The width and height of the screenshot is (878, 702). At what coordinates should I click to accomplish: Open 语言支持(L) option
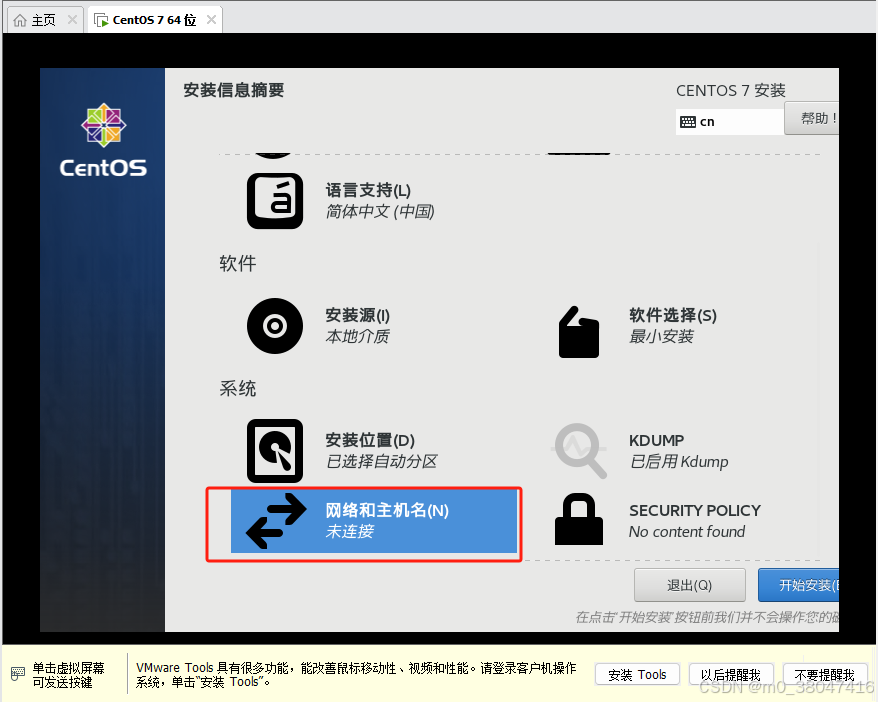(368, 190)
